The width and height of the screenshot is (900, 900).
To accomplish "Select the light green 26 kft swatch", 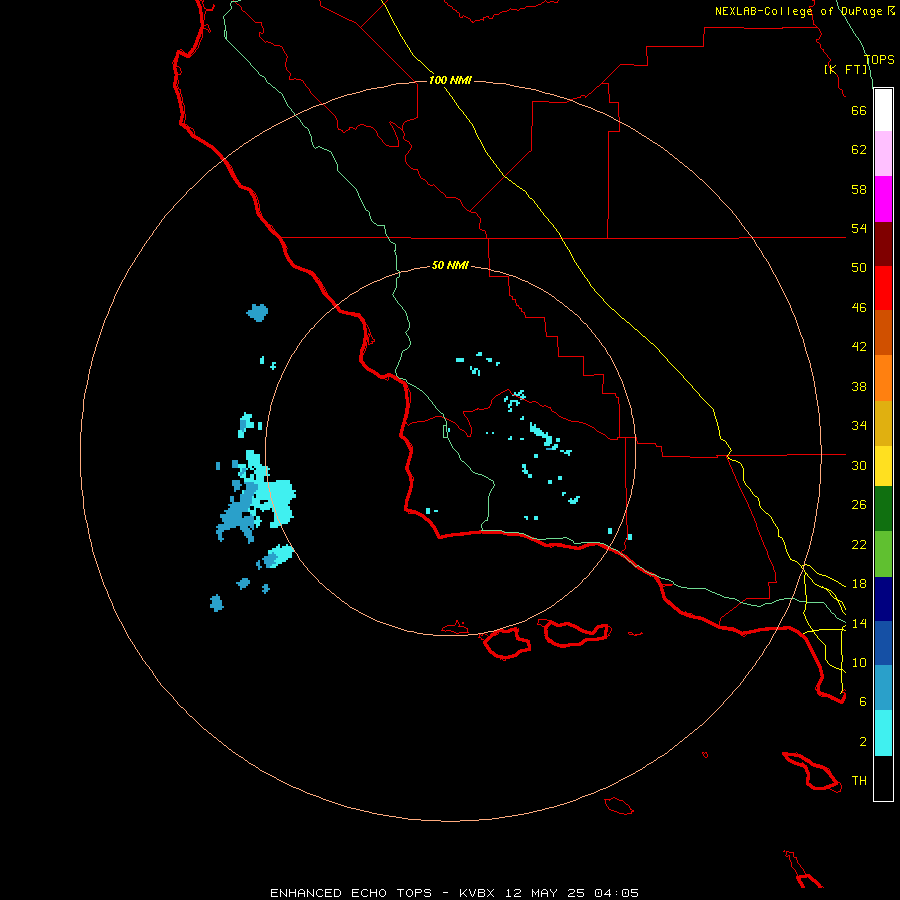I will (883, 554).
